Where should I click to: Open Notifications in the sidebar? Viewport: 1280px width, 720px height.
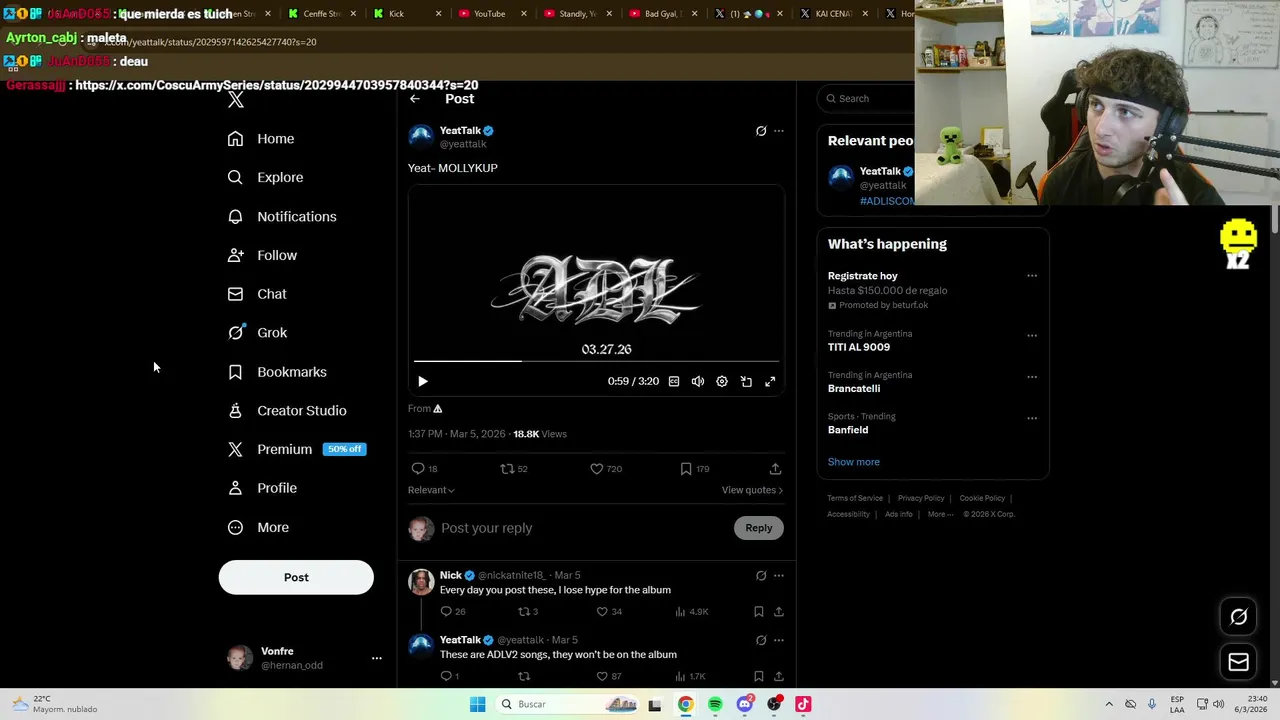point(282,216)
